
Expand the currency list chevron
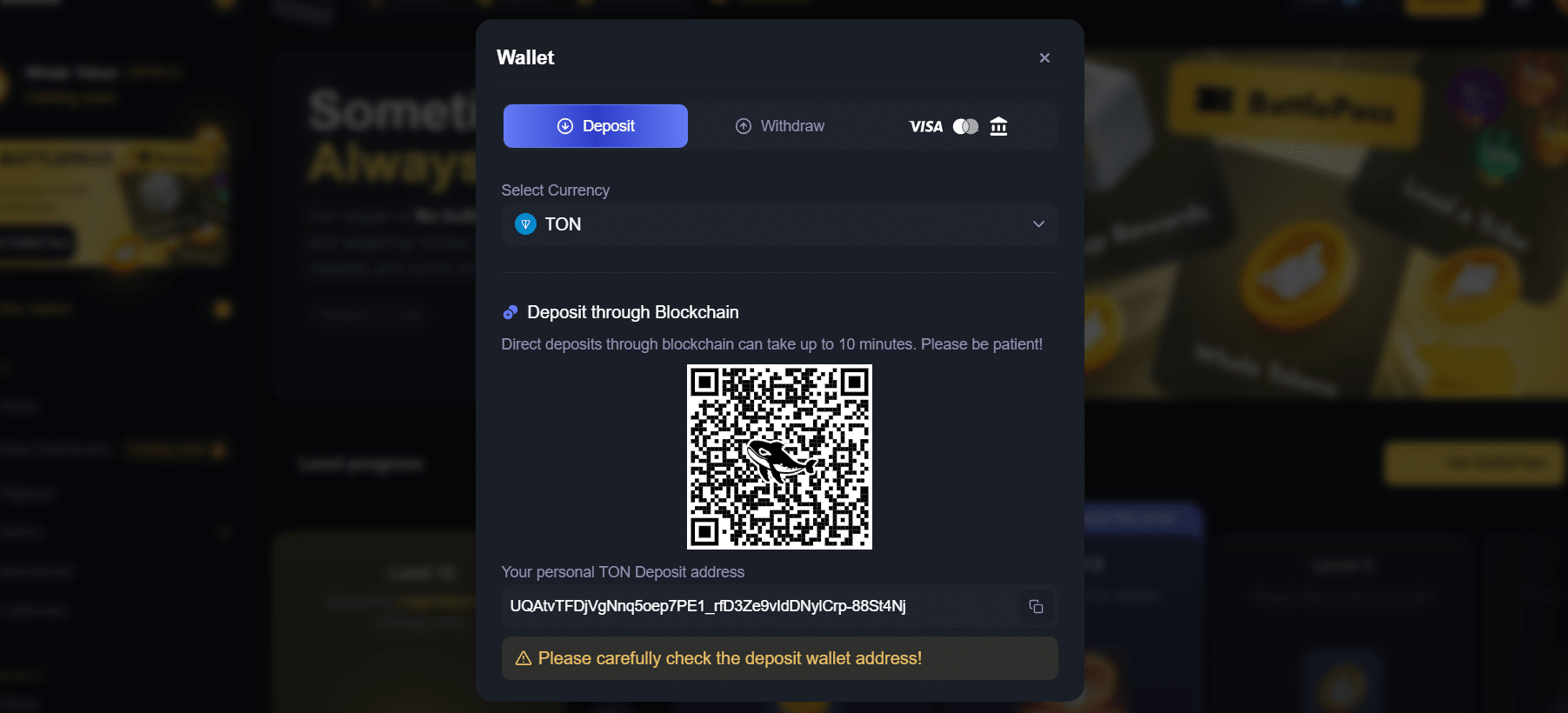(x=1038, y=224)
